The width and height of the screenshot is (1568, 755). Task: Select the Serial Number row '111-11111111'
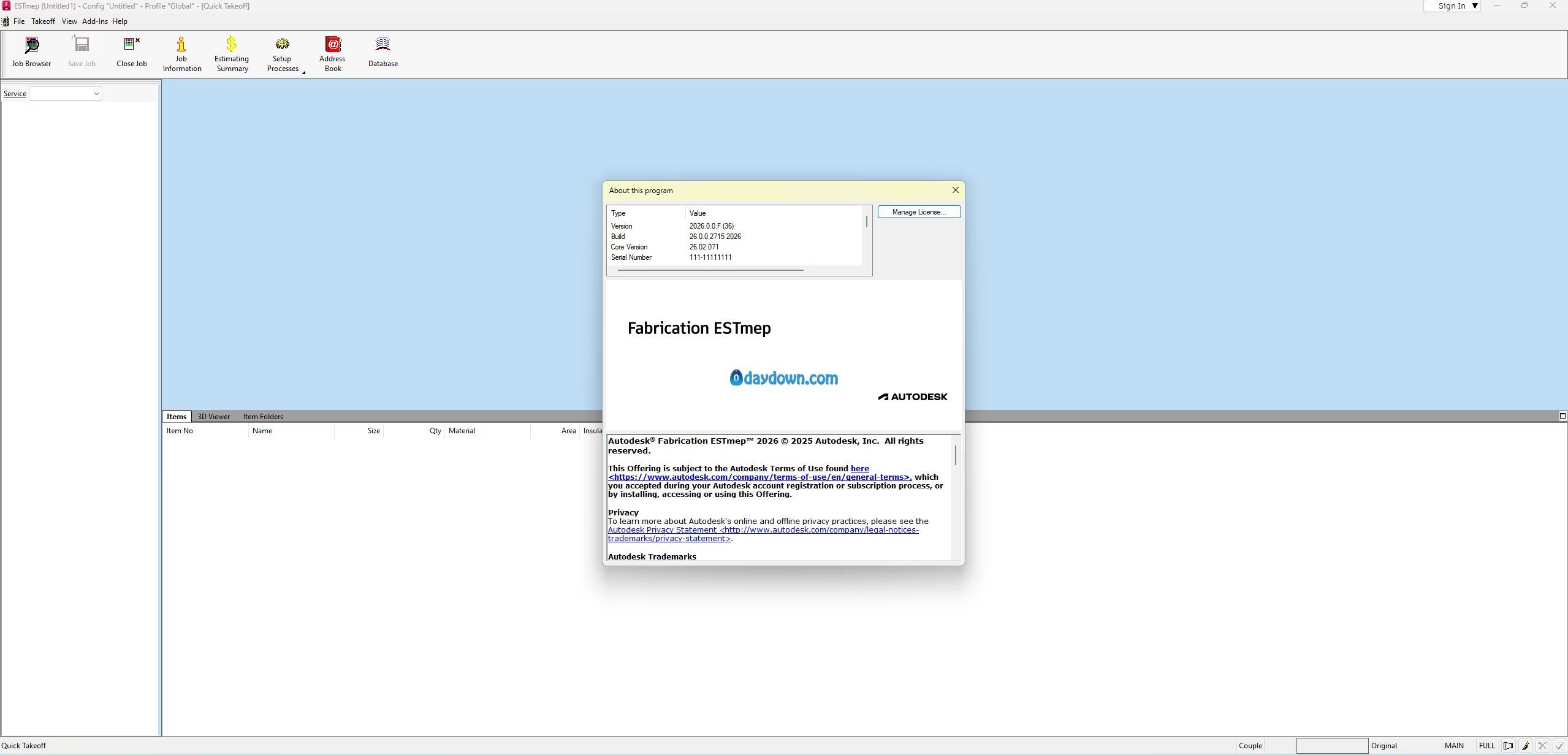(x=734, y=257)
